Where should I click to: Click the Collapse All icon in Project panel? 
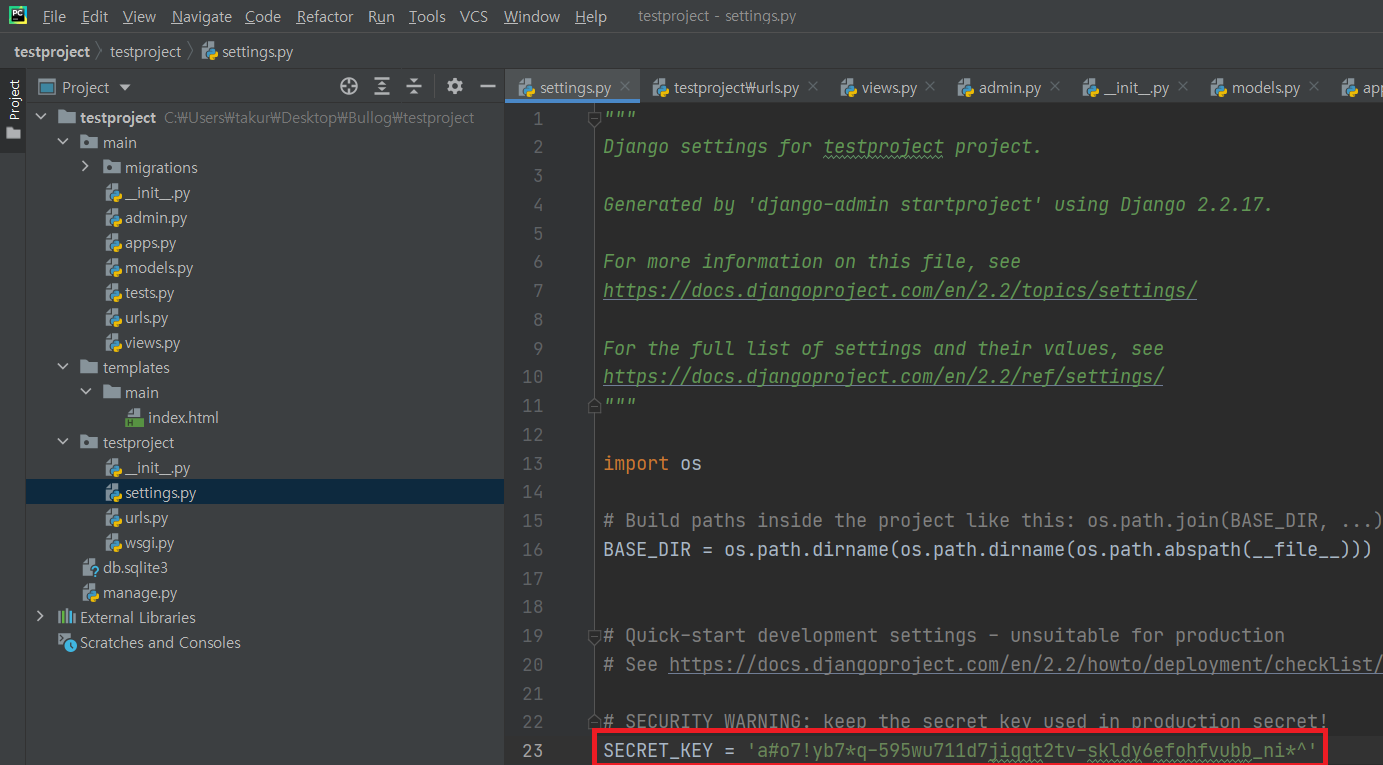(414, 87)
